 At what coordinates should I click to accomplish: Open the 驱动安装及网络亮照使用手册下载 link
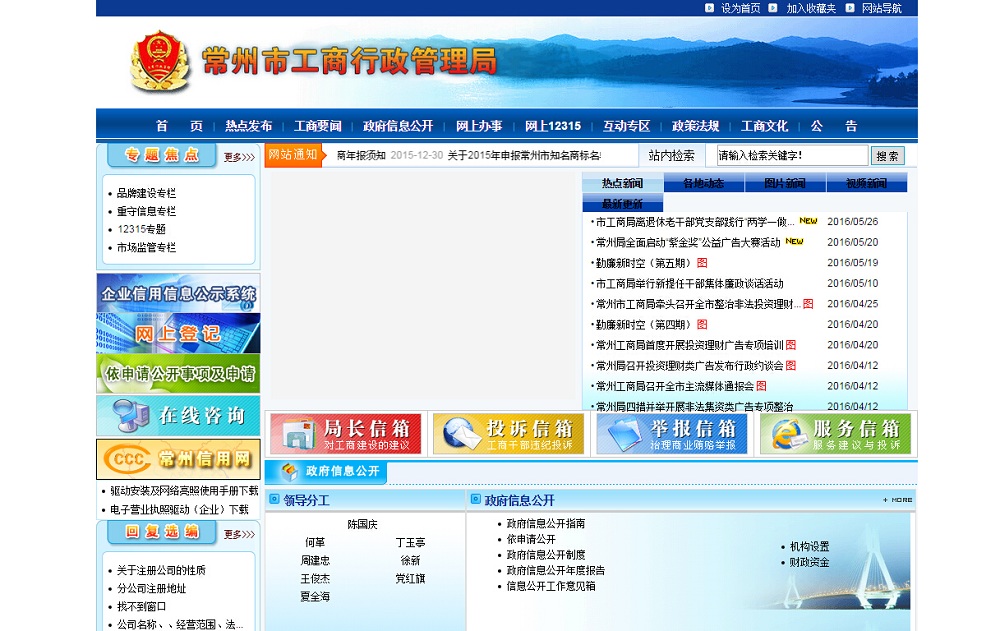tap(184, 491)
